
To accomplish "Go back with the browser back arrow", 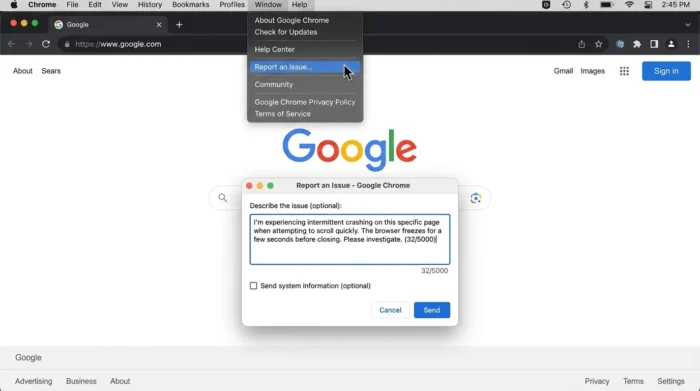I will (x=12, y=44).
